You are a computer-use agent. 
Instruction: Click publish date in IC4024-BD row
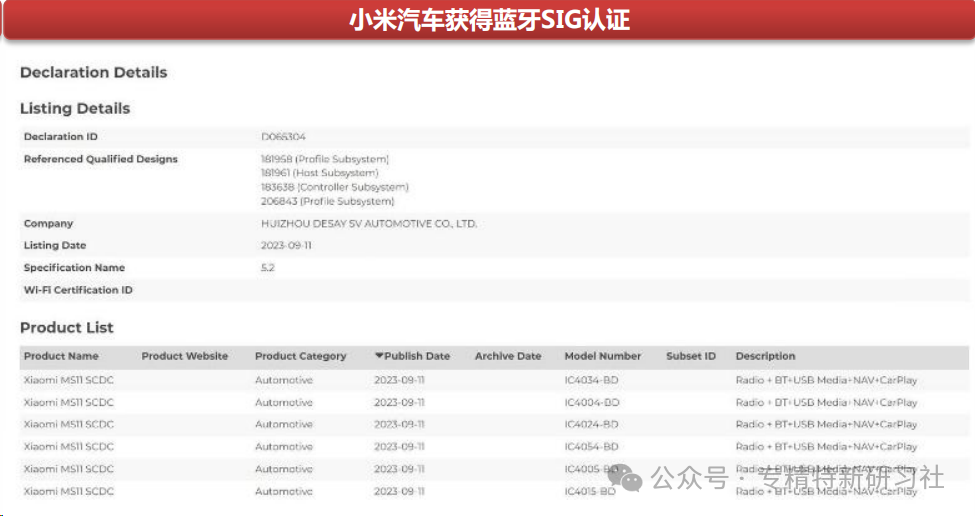click(x=399, y=425)
